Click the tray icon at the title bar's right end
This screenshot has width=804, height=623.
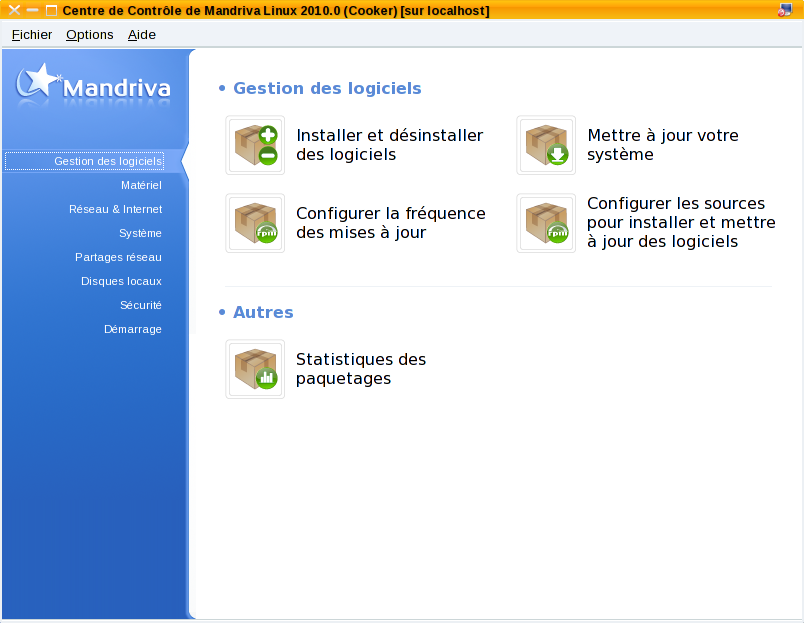[785, 10]
